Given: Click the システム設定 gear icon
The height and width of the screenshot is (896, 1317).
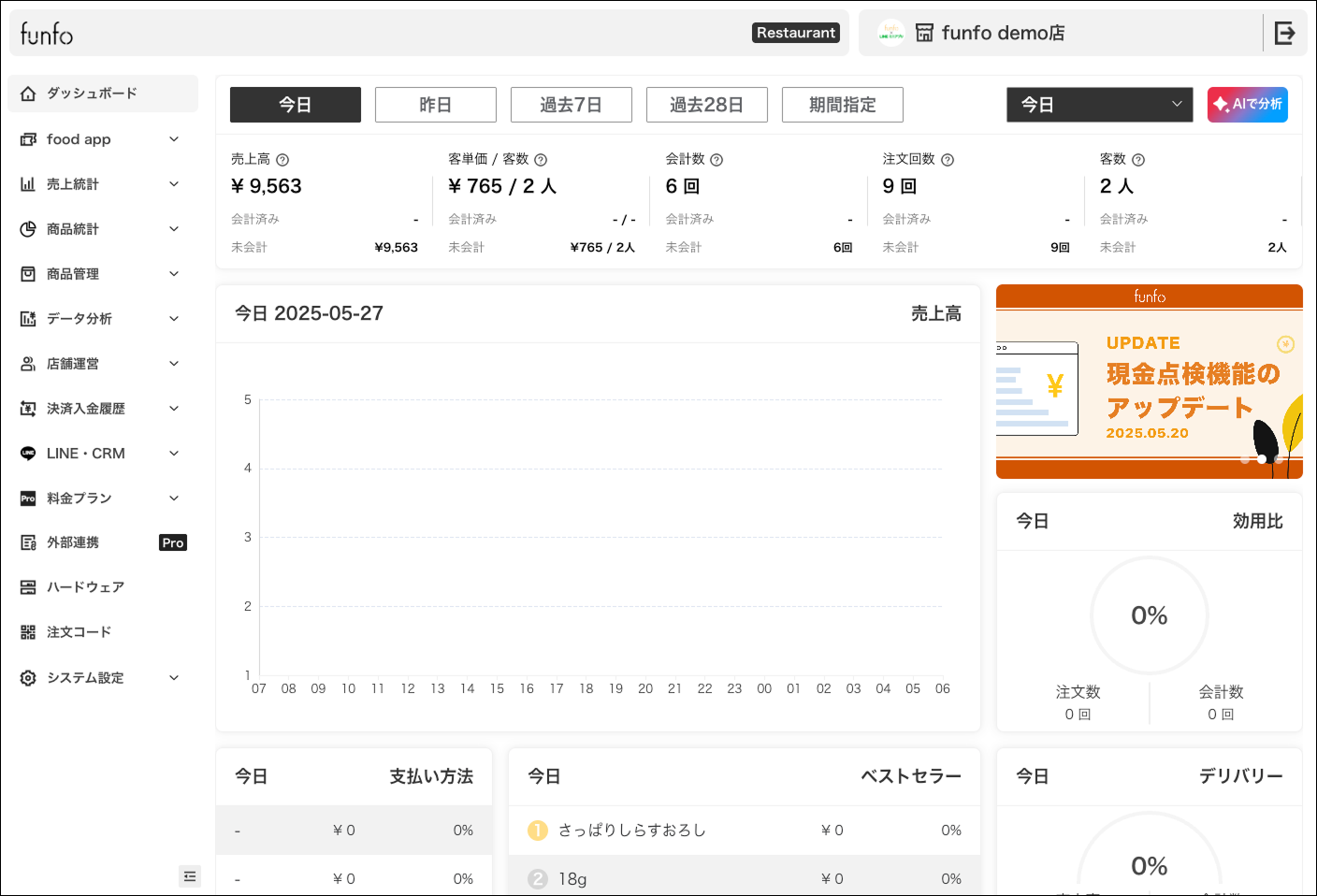Looking at the screenshot, I should click(x=28, y=678).
